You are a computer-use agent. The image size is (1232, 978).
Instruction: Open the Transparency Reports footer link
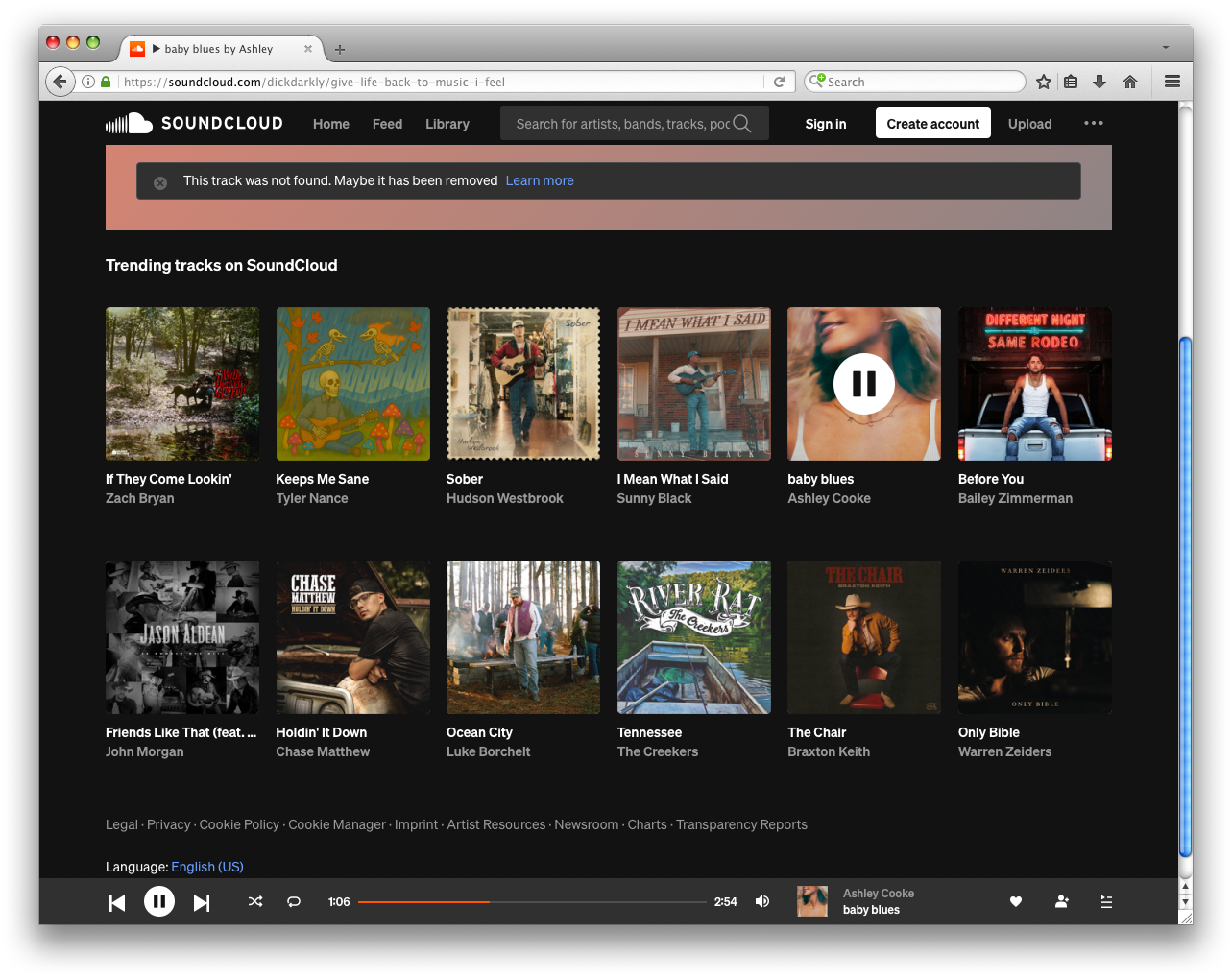point(741,824)
